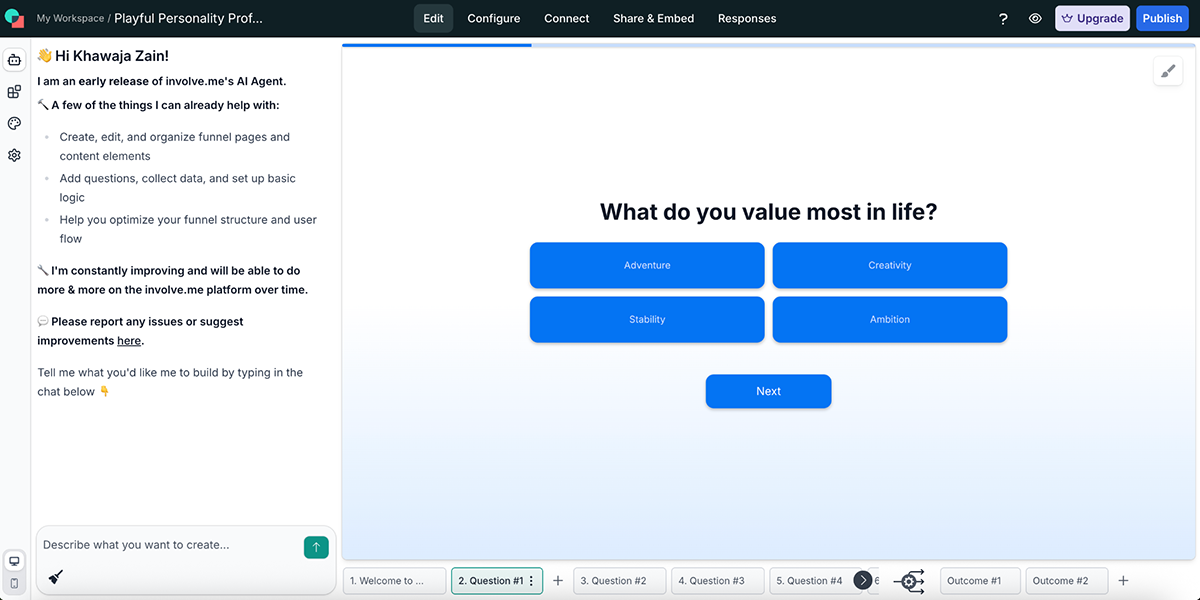The image size is (1200, 600).
Task: Open the Responses tab
Action: (x=747, y=18)
